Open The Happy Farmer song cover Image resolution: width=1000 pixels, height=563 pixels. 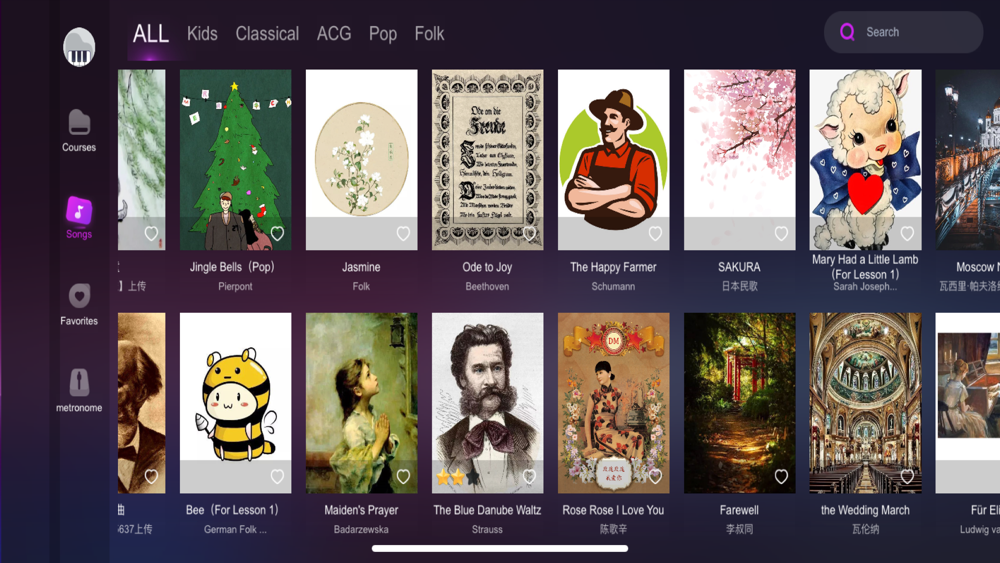(x=614, y=159)
